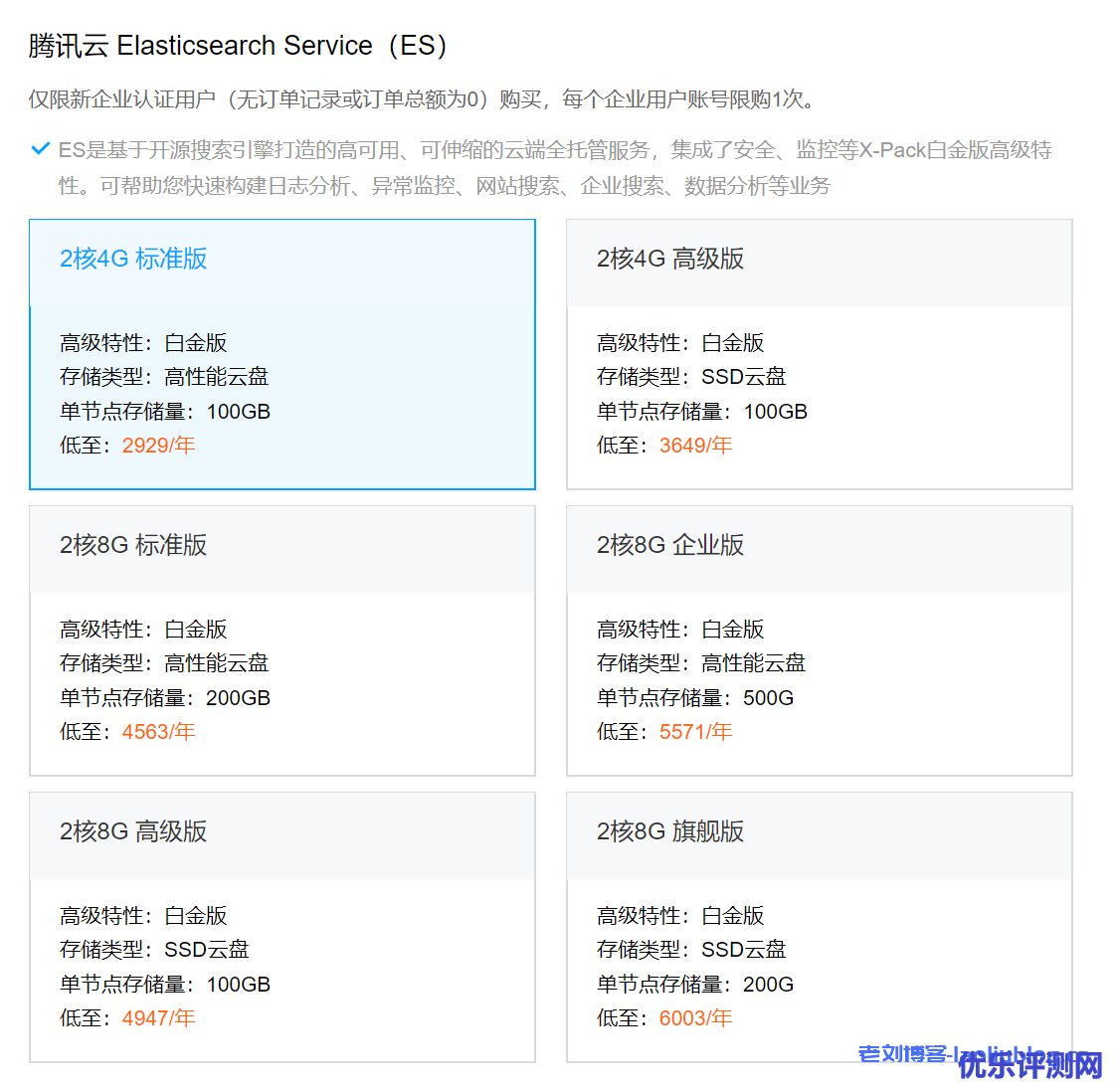Click the price 2929/年
Image resolution: width=1116 pixels, height=1092 pixels.
point(158,446)
